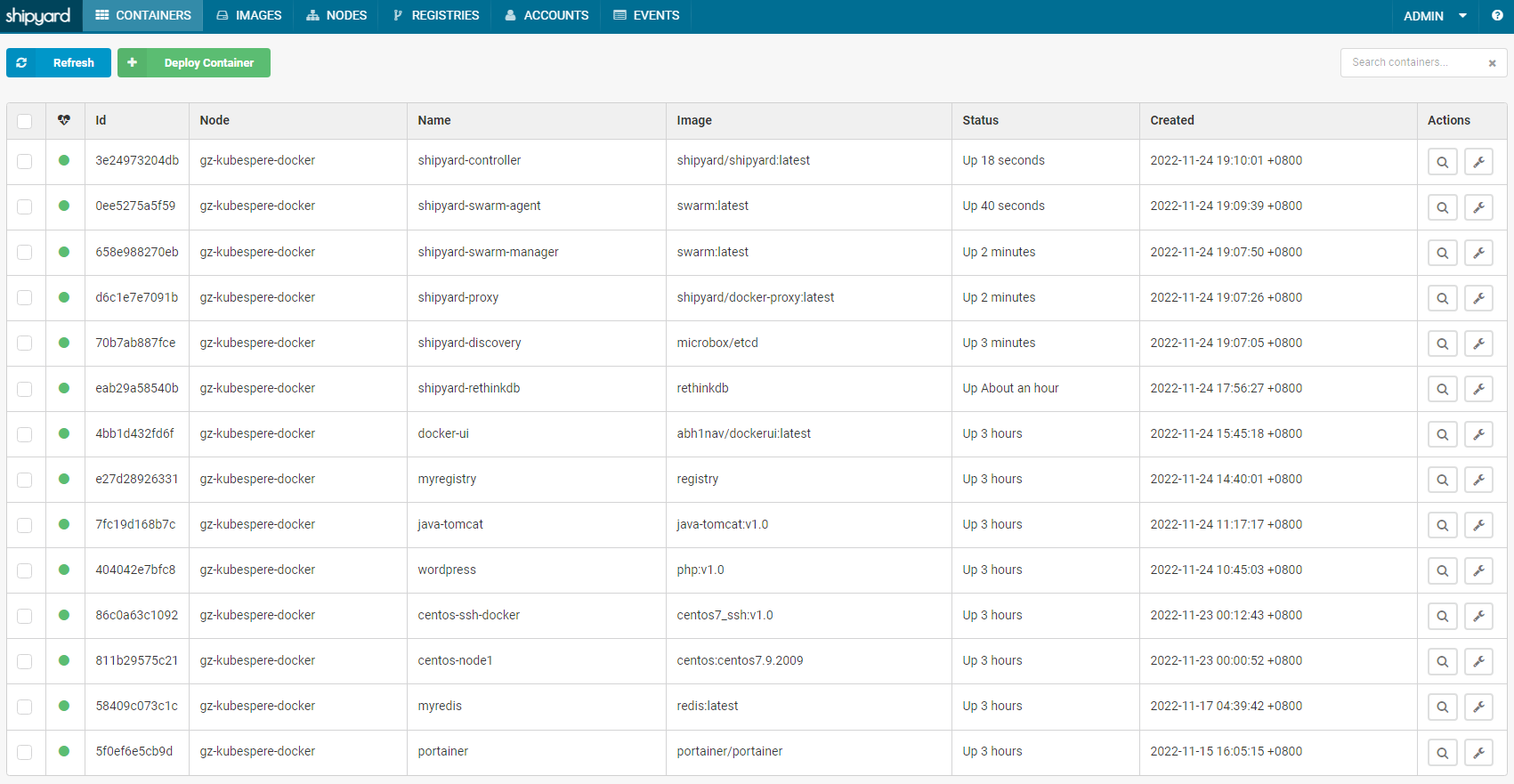
Task: Click the Node column header
Action: pos(215,120)
